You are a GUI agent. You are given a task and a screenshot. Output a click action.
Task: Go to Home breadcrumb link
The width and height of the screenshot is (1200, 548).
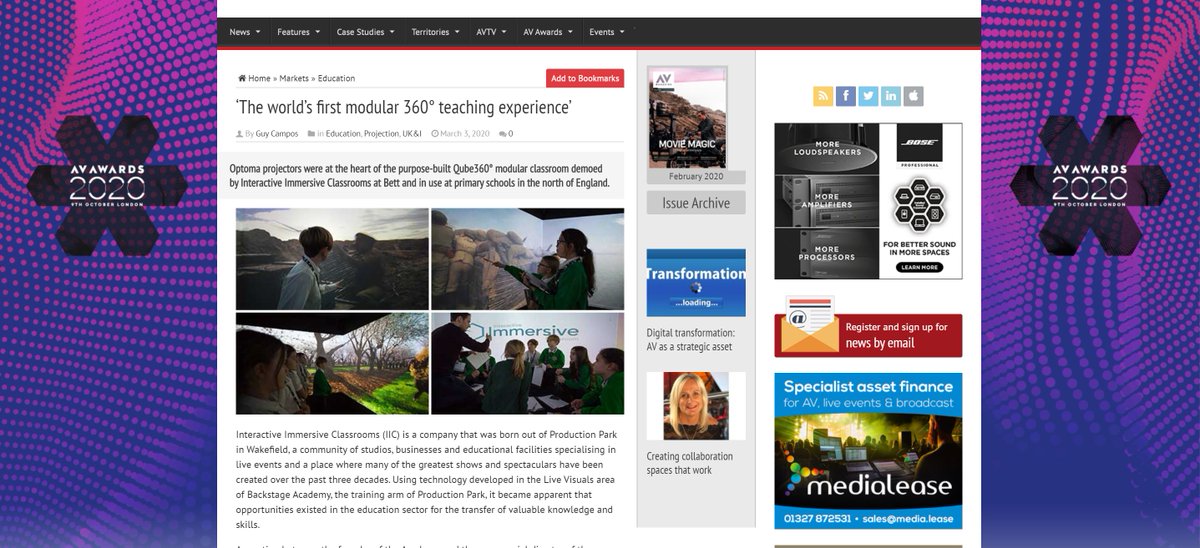[x=259, y=78]
